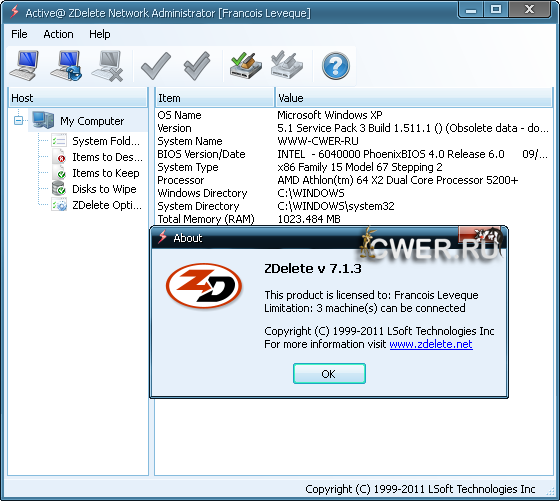Click the wipe disk icon with green check
The image size is (560, 501).
(246, 65)
